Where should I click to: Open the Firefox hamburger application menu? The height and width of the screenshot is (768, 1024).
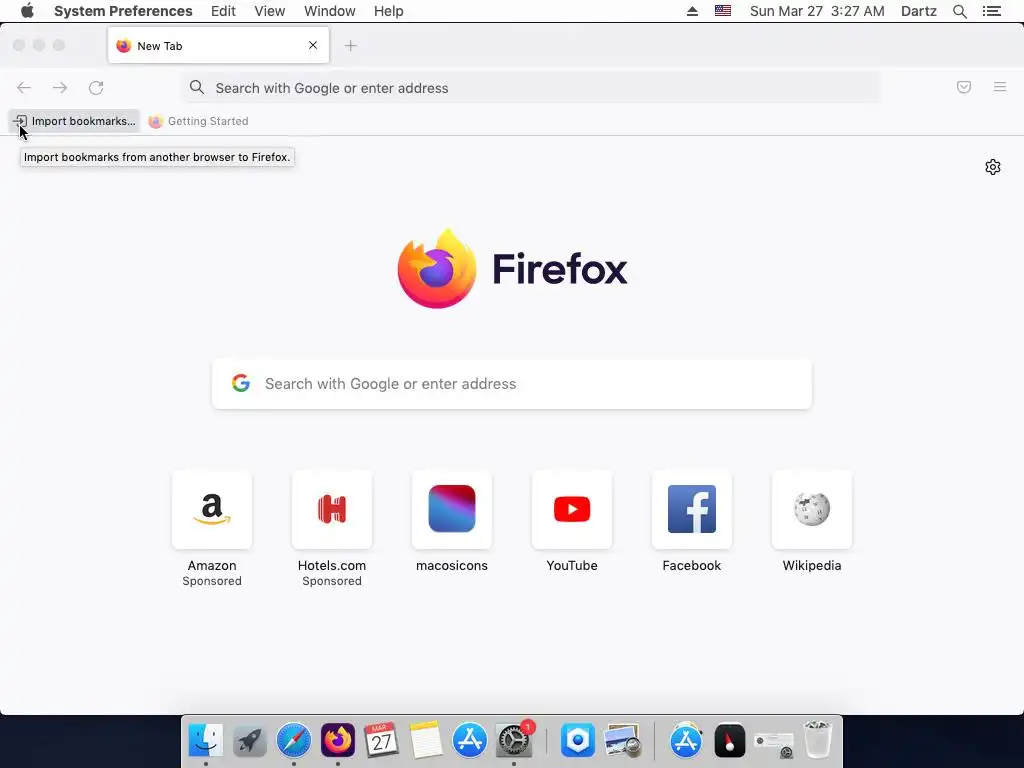(x=1000, y=87)
